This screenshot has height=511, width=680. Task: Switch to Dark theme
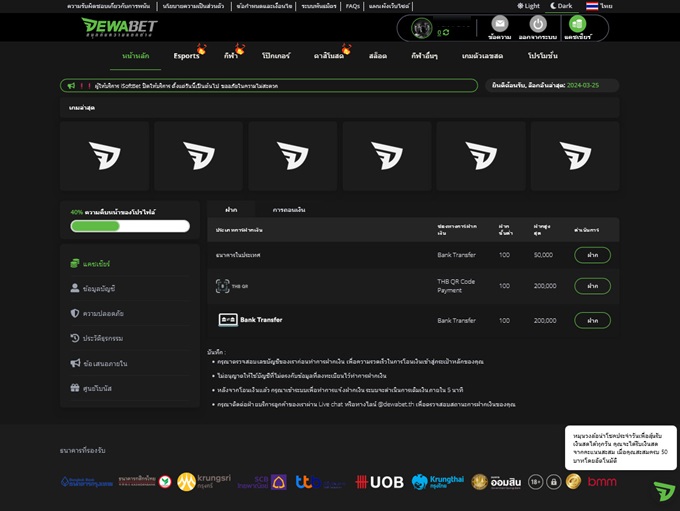point(561,6)
